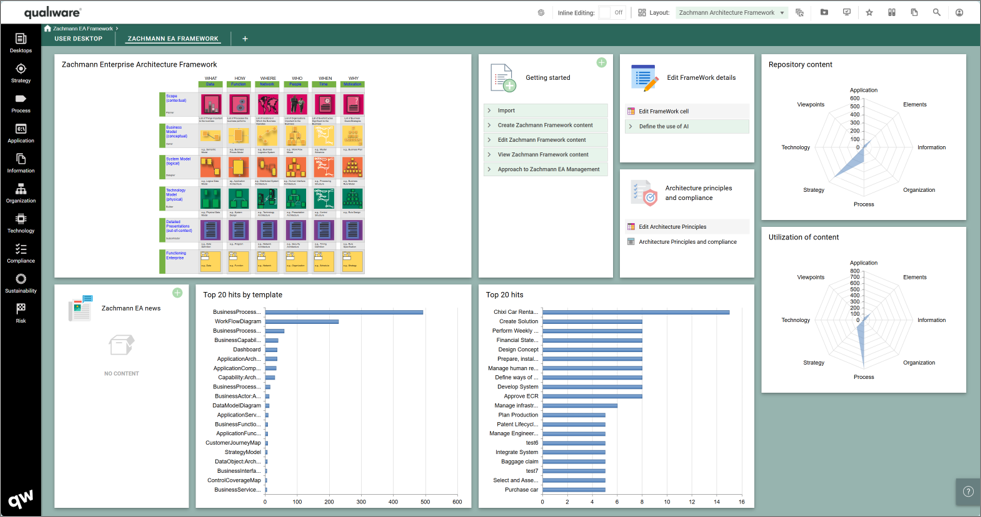The height and width of the screenshot is (517, 981).
Task: Click the star favorites icon
Action: pyautogui.click(x=869, y=13)
